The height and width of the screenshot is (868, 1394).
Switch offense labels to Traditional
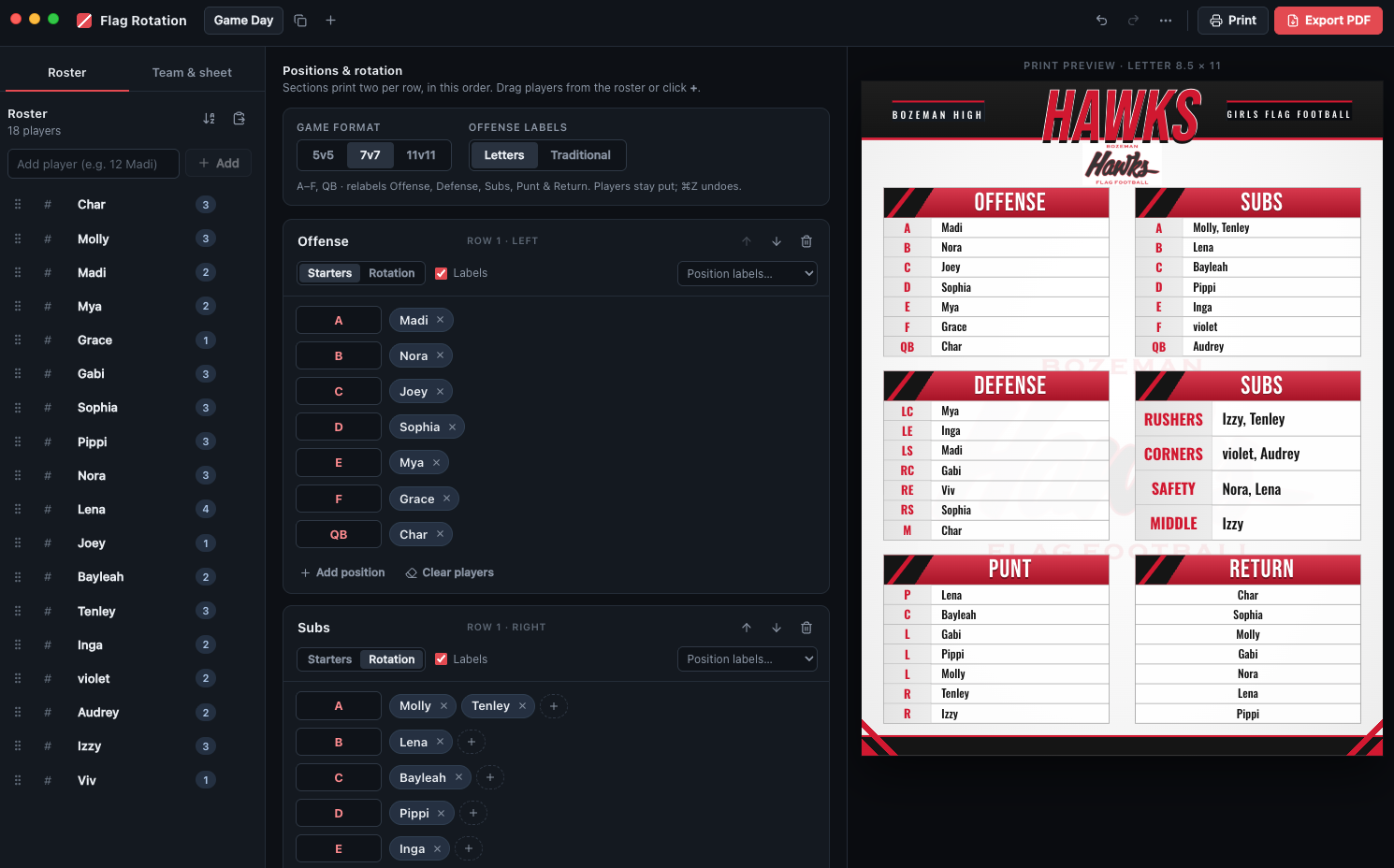coord(581,155)
